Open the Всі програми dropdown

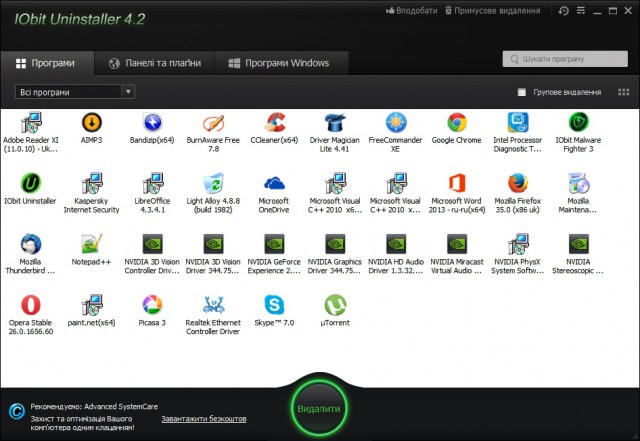coord(75,92)
